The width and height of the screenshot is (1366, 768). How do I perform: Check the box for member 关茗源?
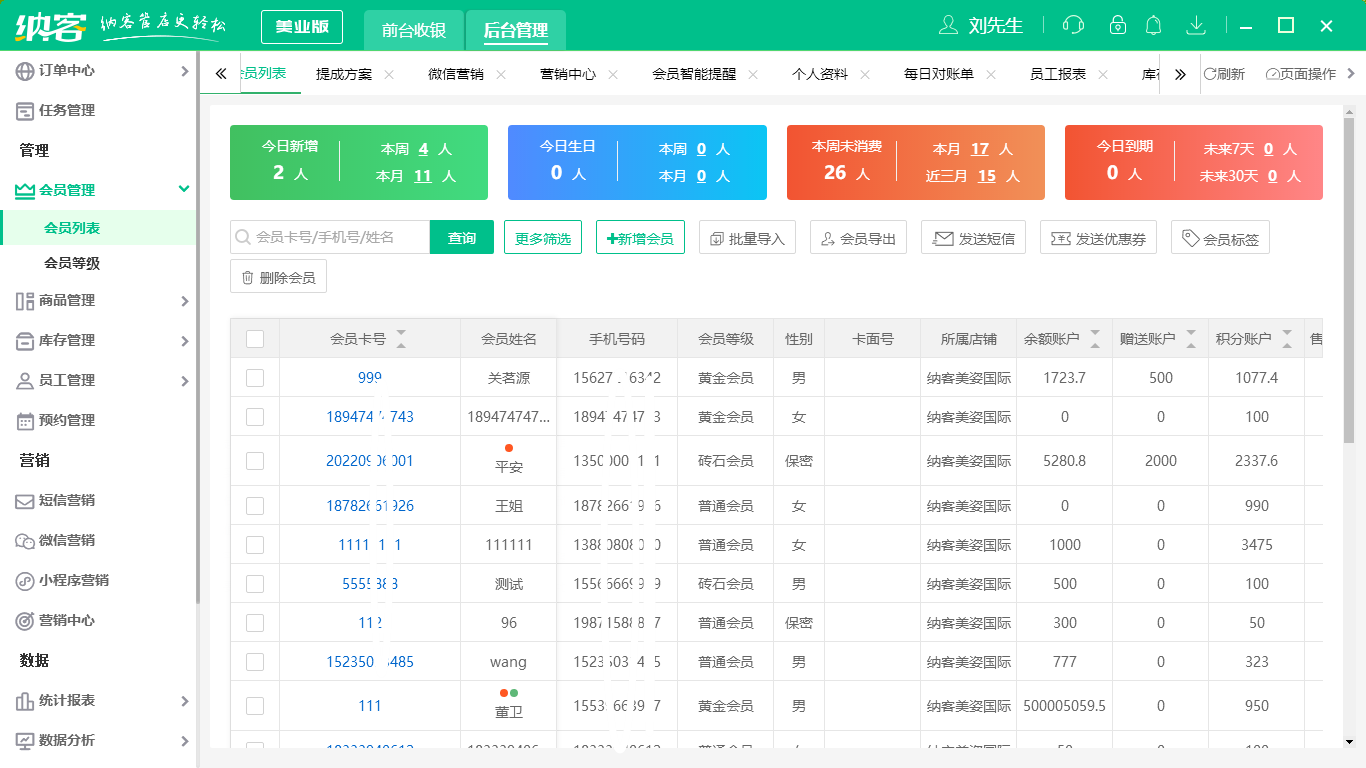coord(255,378)
